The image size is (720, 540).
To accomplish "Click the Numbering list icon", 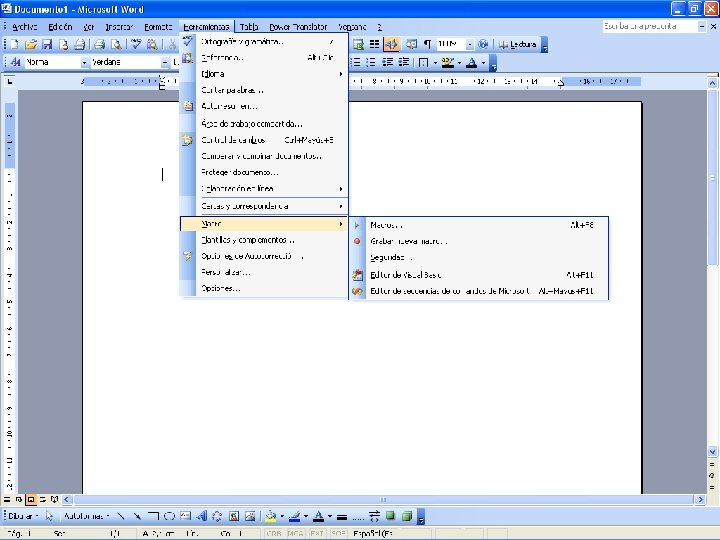I will click(x=356, y=62).
